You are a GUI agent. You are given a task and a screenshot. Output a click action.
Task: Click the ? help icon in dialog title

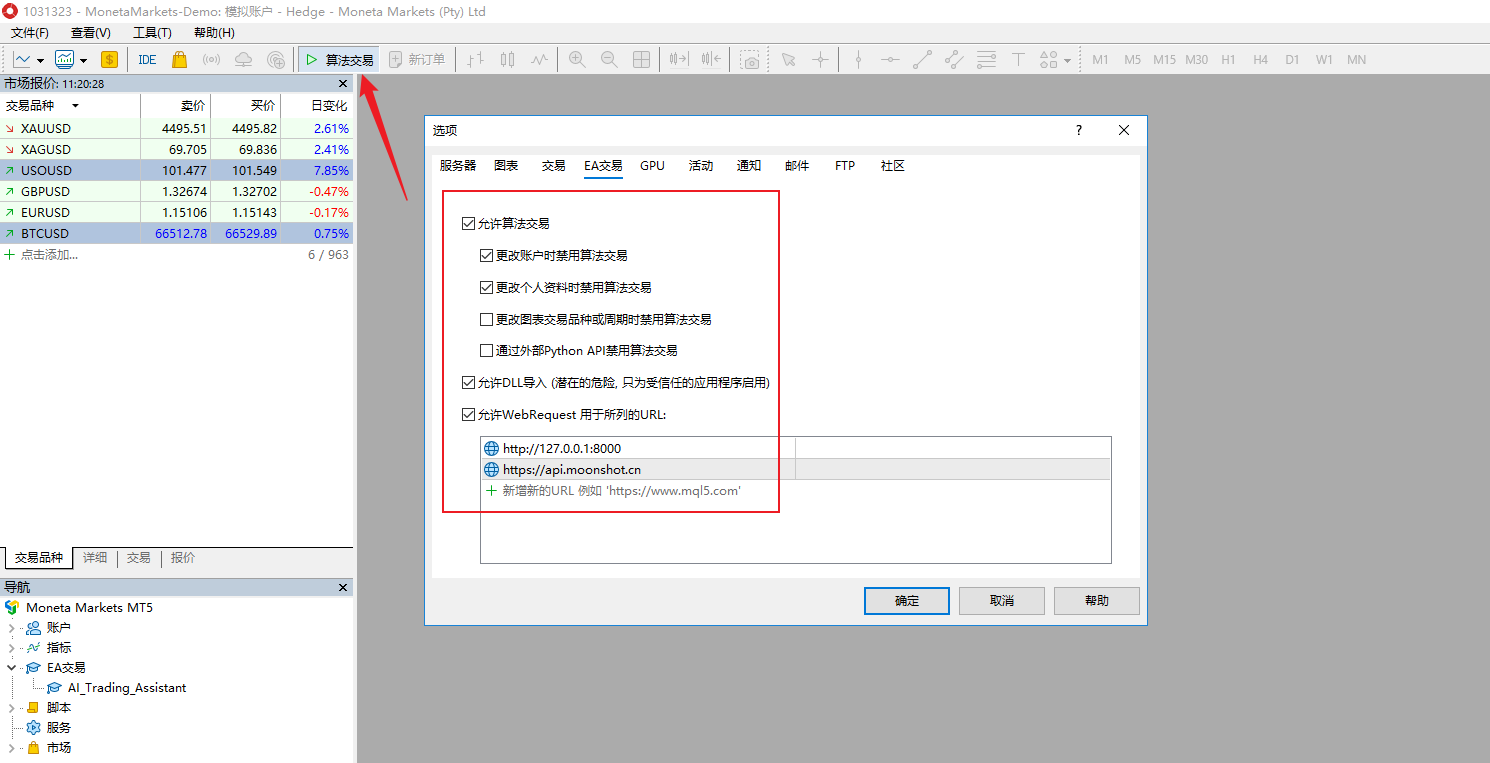[x=1079, y=131]
